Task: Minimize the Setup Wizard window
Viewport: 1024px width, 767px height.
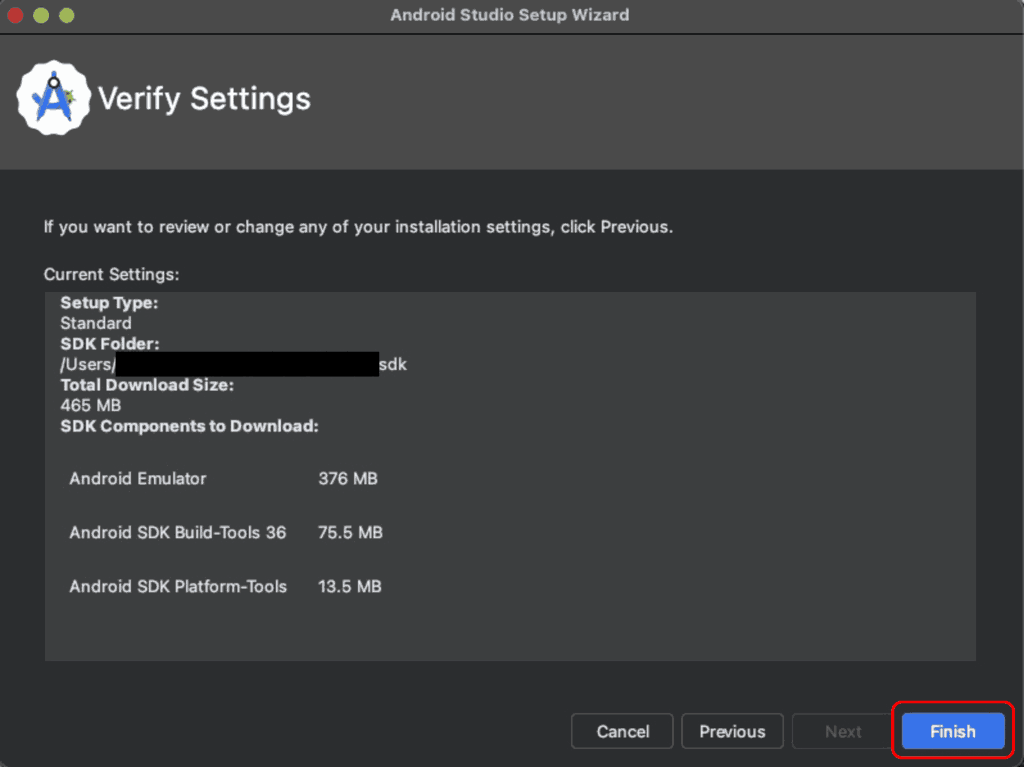Action: [x=41, y=15]
